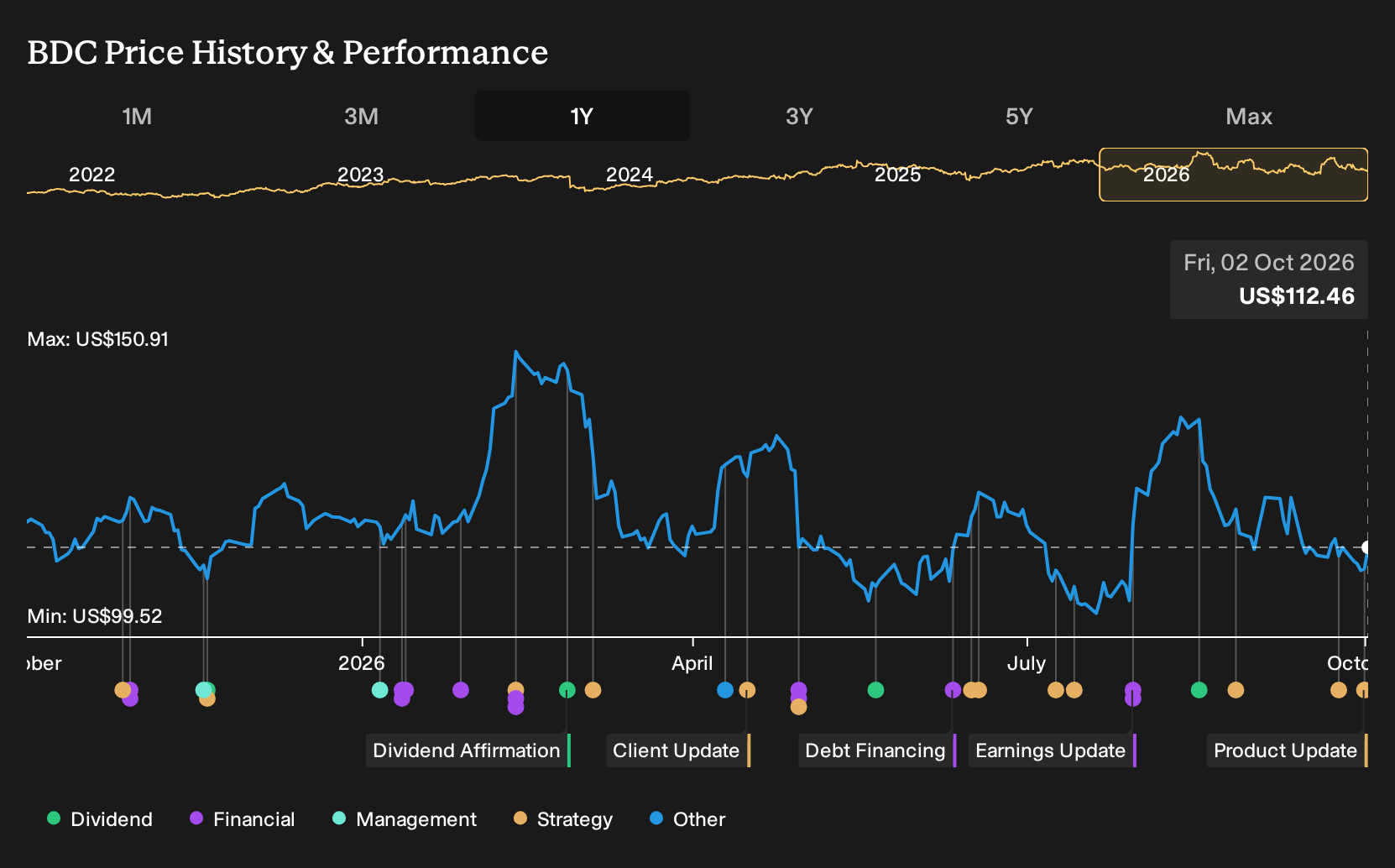Open the Debt Financing event label

click(x=877, y=750)
